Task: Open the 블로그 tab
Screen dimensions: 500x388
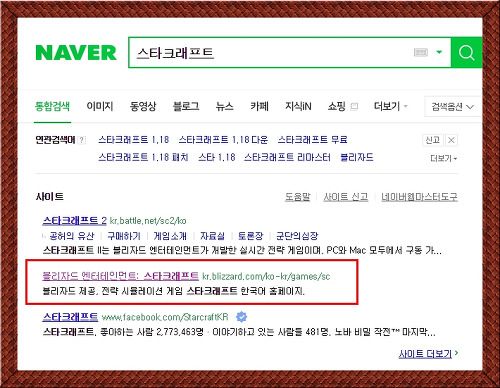Action: pyautogui.click(x=186, y=106)
